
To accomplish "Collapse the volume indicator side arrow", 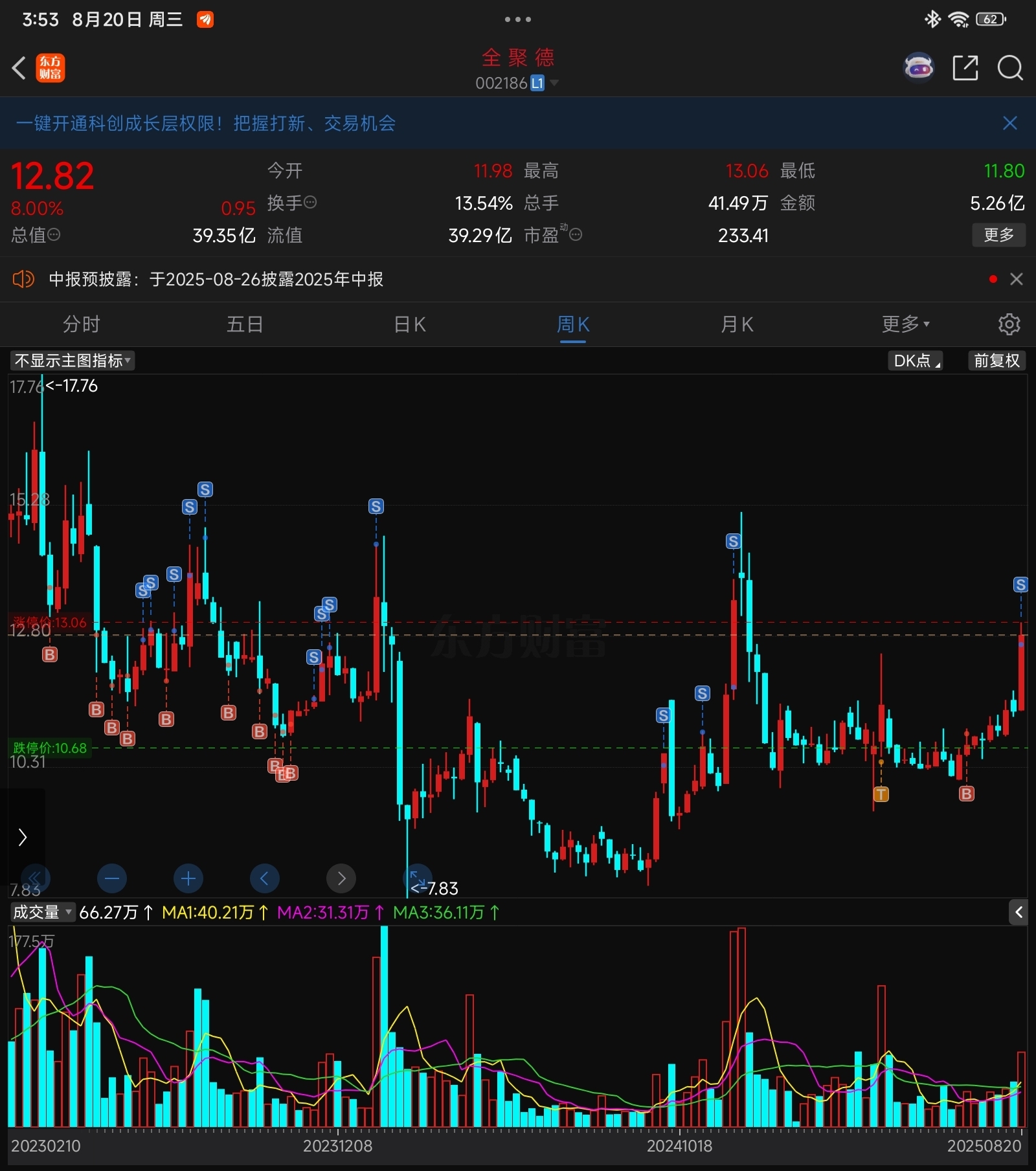I will point(1019,912).
